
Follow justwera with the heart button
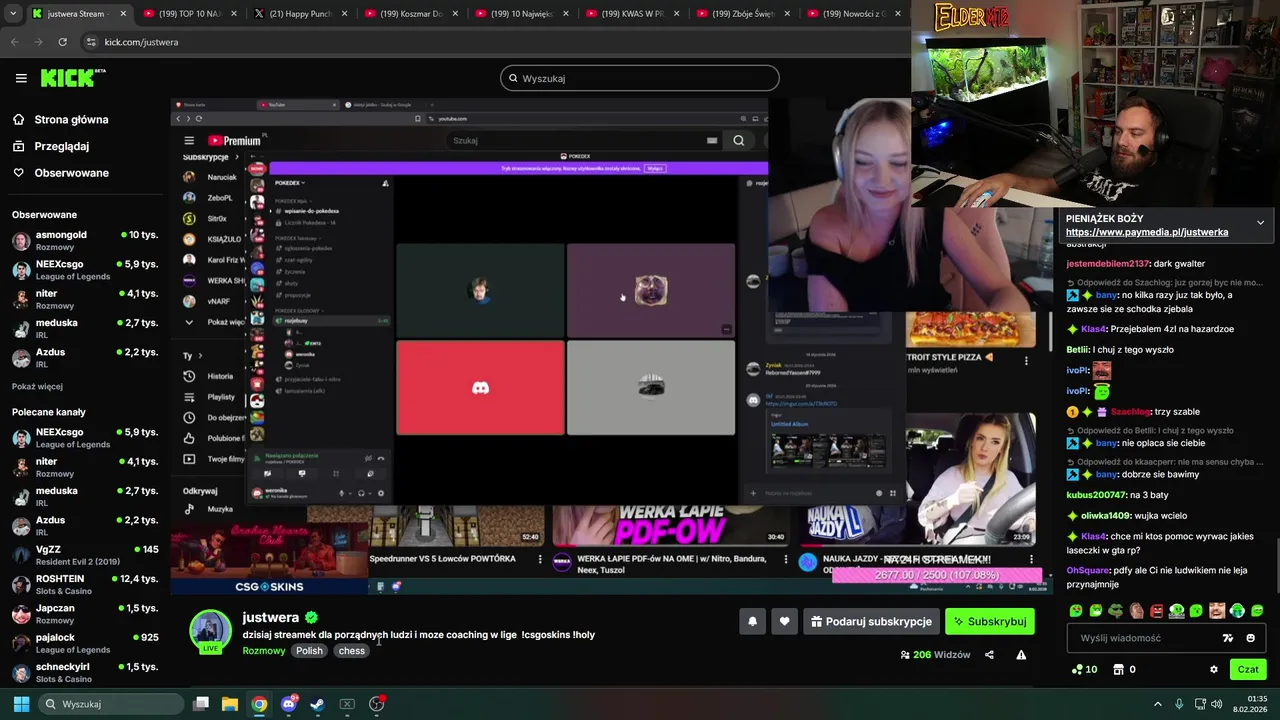coord(784,621)
